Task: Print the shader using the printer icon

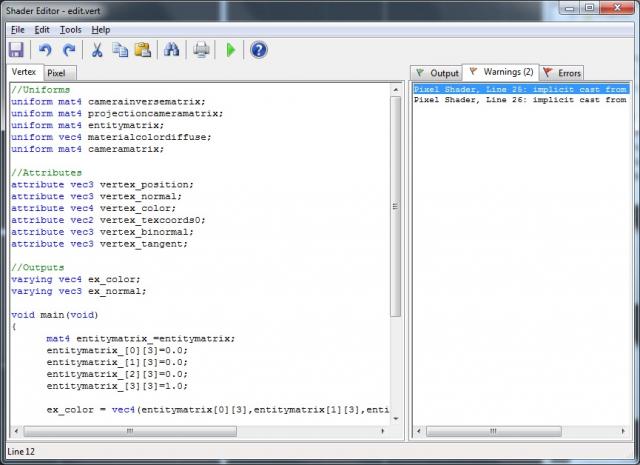Action: pyautogui.click(x=201, y=50)
